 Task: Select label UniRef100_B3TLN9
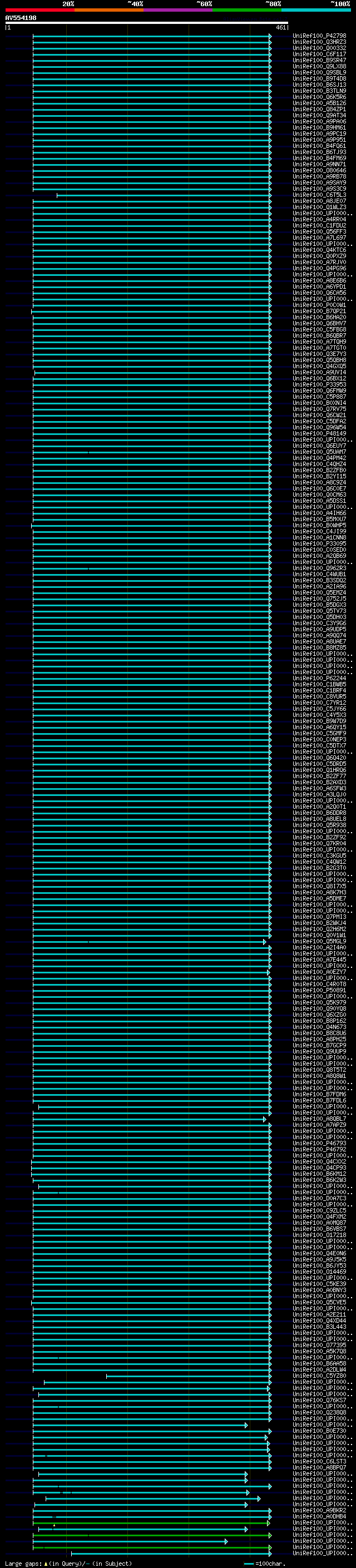coord(319,91)
